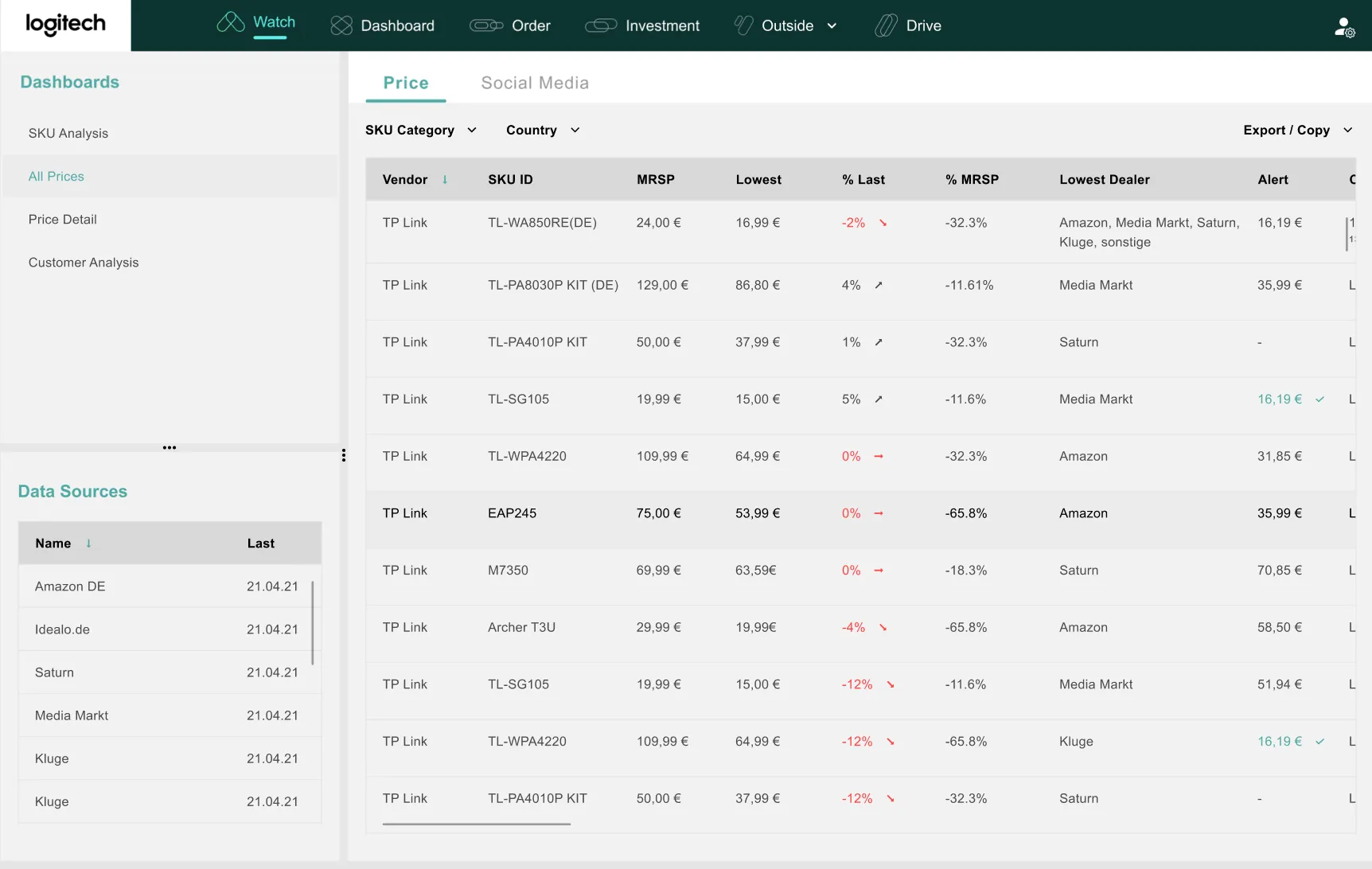Click the Order nav icon
Viewport: 1372px width, 869px height.
click(486, 25)
